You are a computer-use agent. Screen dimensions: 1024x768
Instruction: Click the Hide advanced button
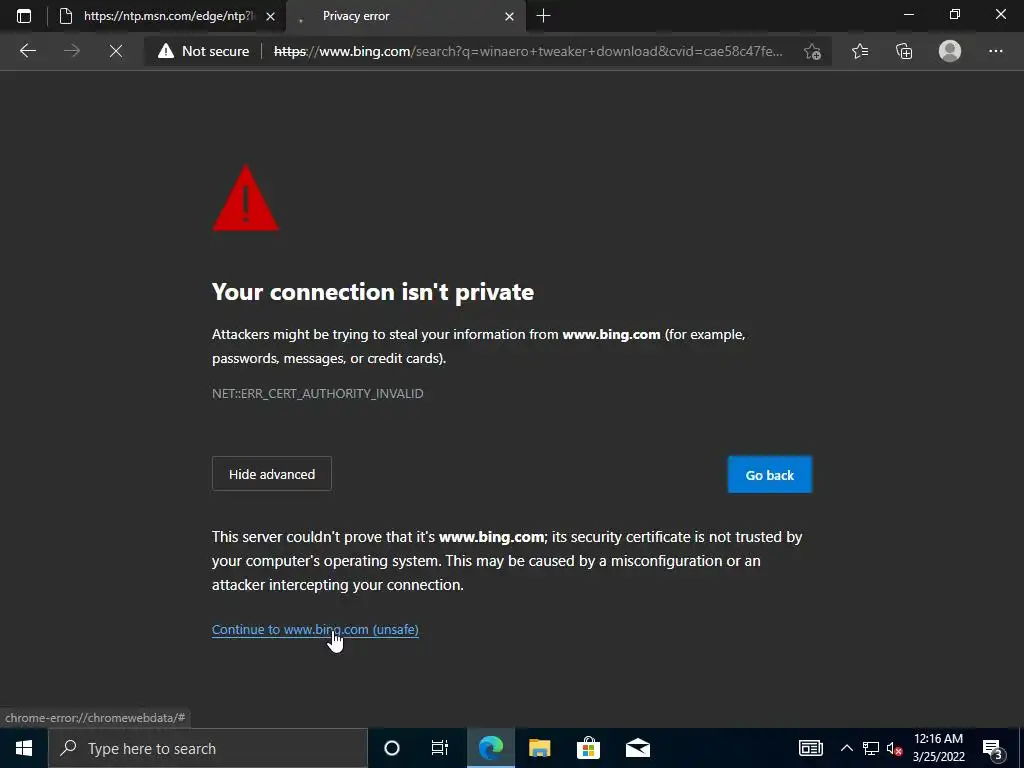(272, 474)
